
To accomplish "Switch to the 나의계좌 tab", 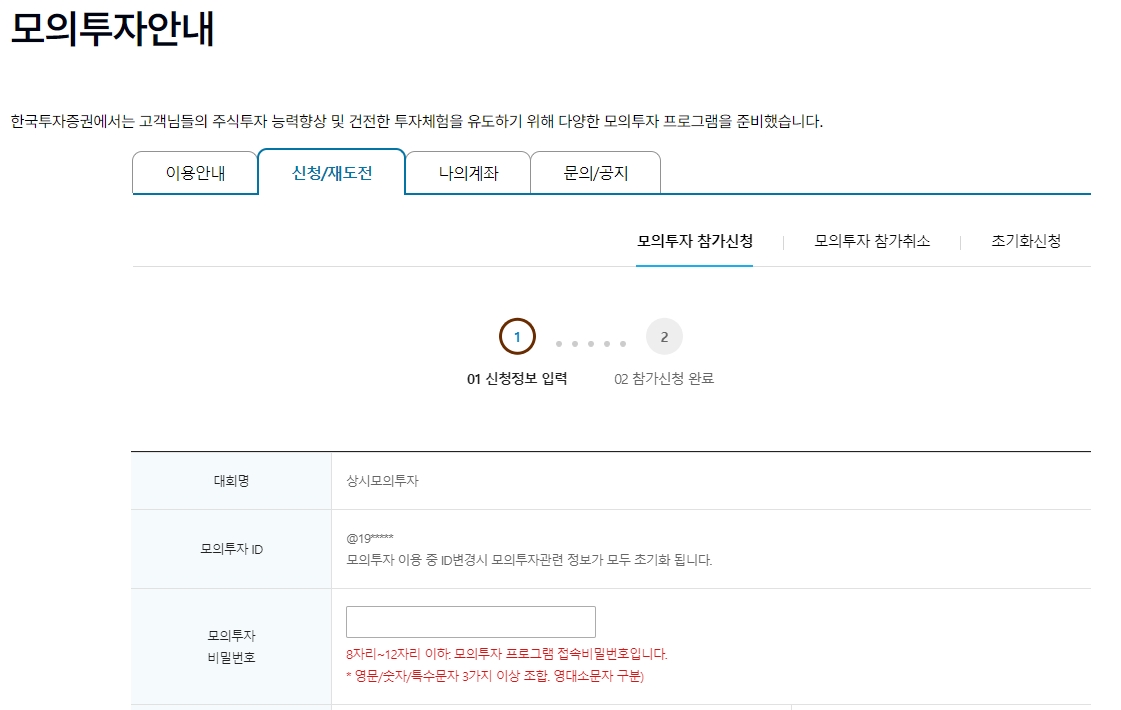I will pos(468,173).
